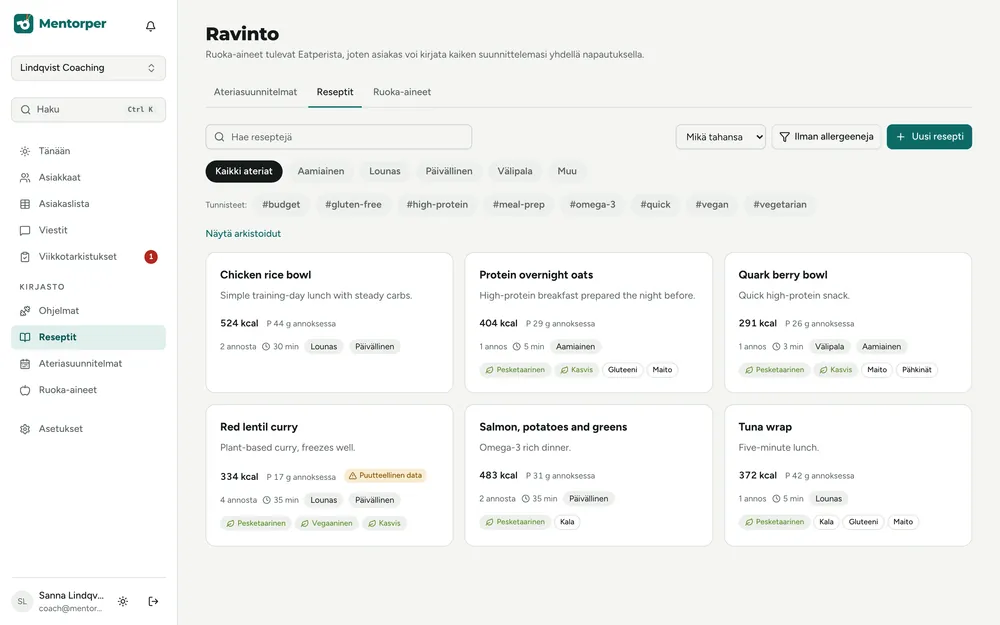Go to Asiakkaat in sidebar
The width and height of the screenshot is (1000, 625).
coord(89,177)
